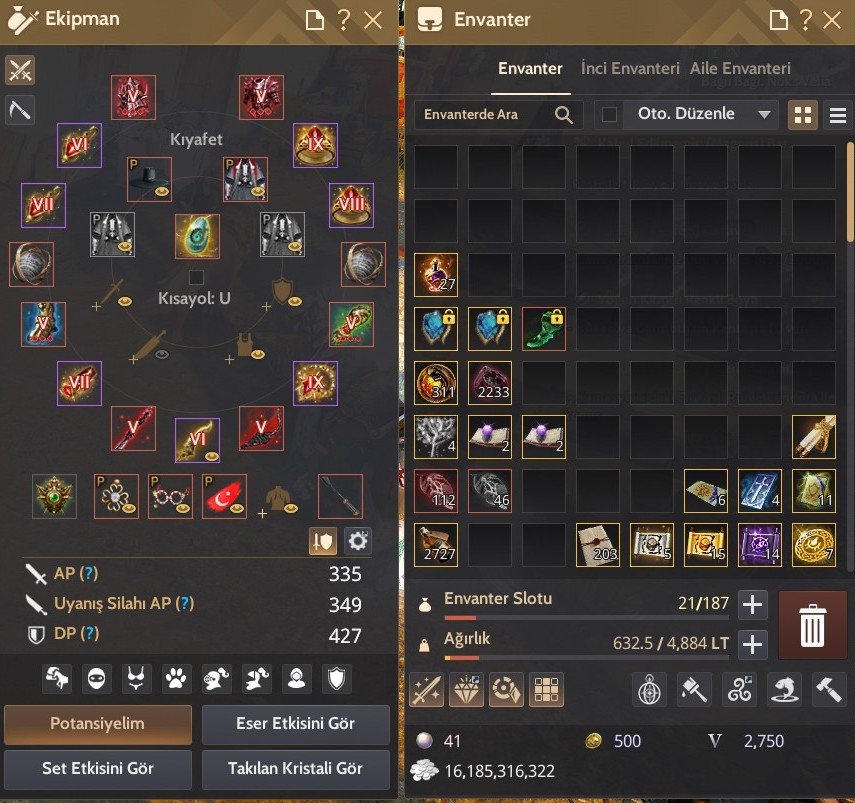Toggle the weapon visibility eye icon
The width and height of the screenshot is (855, 803).
click(162, 354)
